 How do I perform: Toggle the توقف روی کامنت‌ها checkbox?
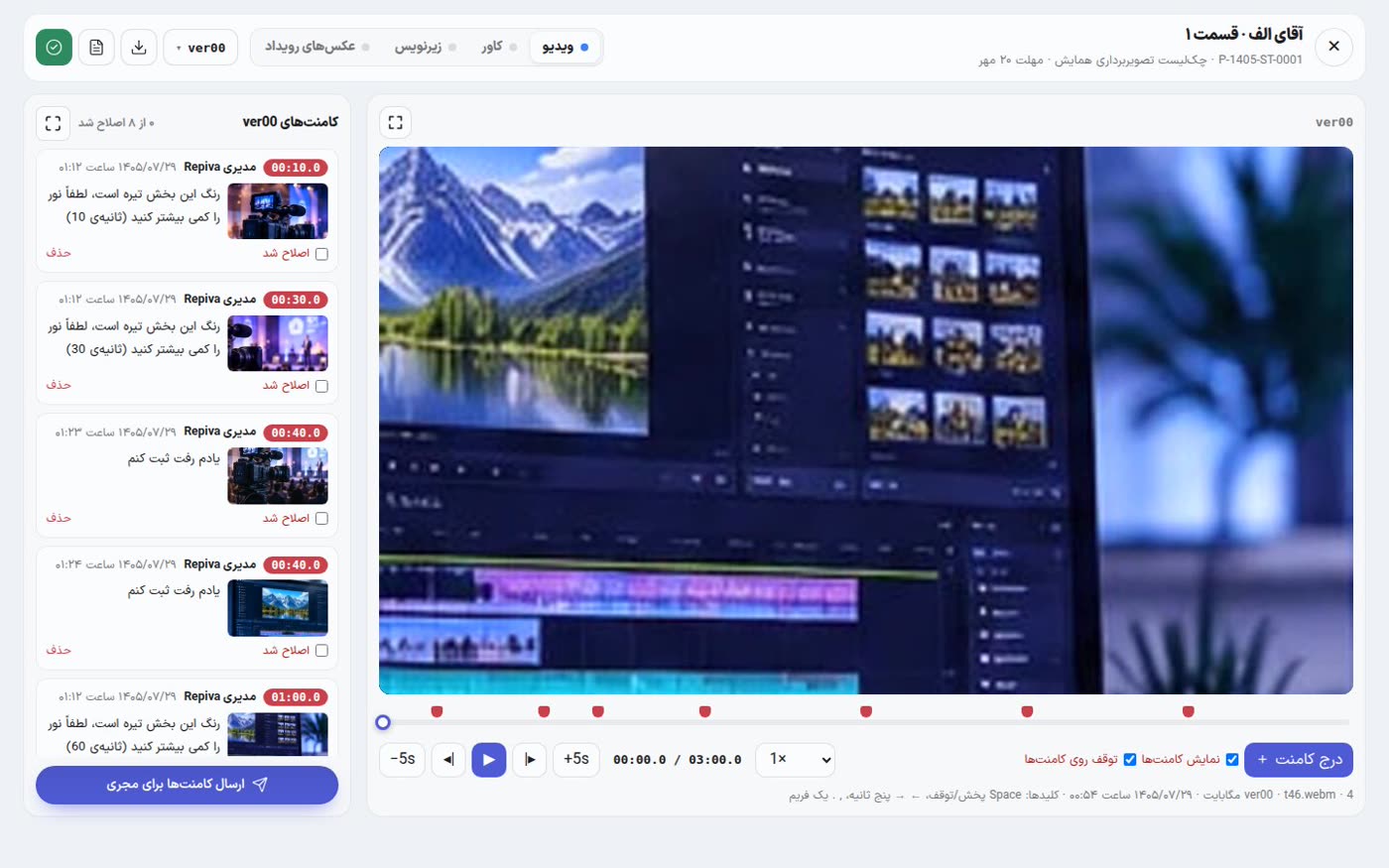(1130, 760)
